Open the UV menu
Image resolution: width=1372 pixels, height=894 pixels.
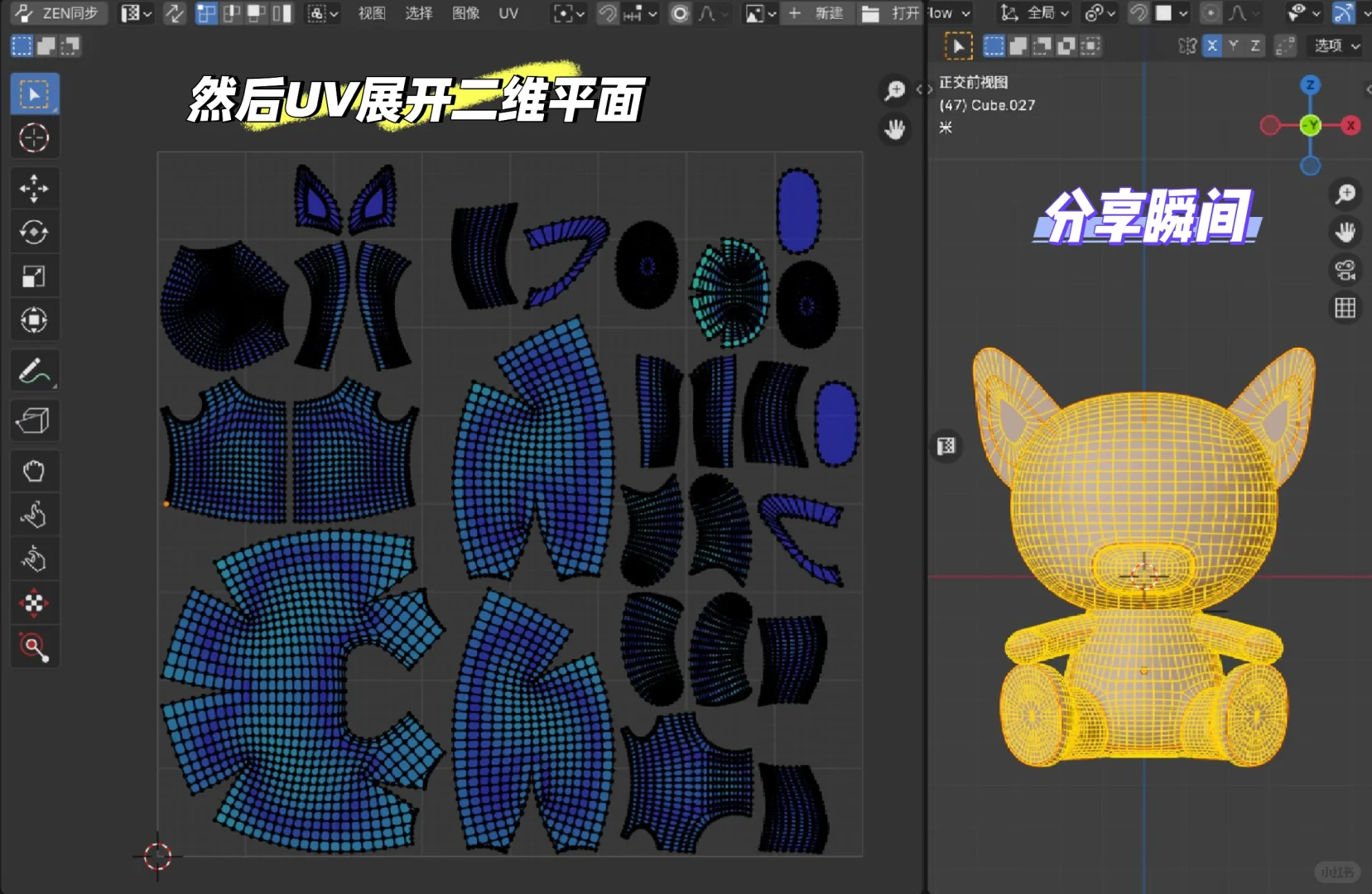pos(509,13)
